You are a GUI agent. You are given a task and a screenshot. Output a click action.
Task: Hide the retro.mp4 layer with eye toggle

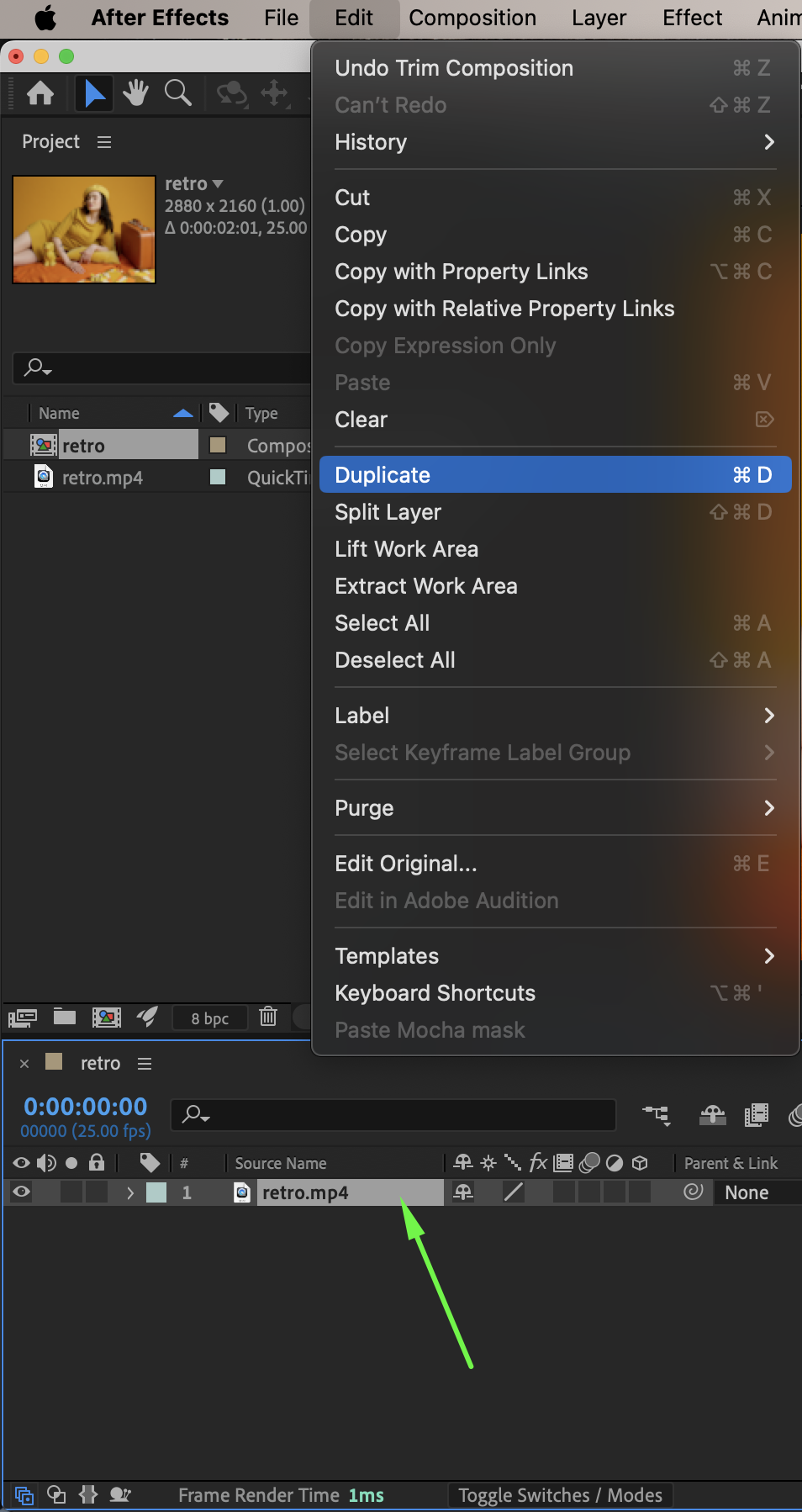click(22, 1192)
